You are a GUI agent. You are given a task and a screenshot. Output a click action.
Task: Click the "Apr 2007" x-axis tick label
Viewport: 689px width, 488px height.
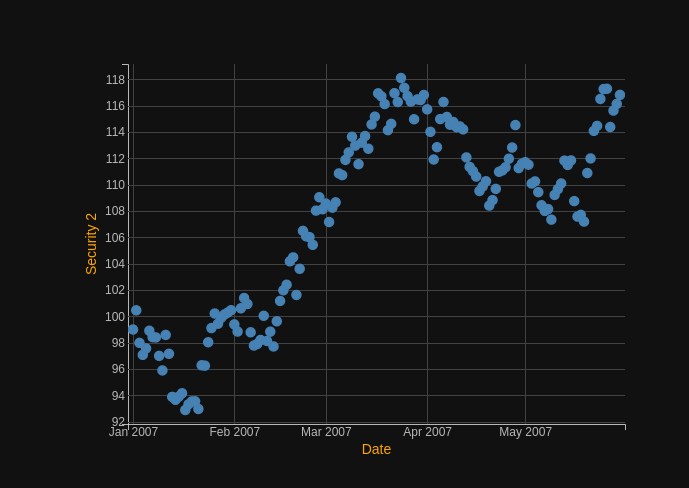click(x=427, y=432)
